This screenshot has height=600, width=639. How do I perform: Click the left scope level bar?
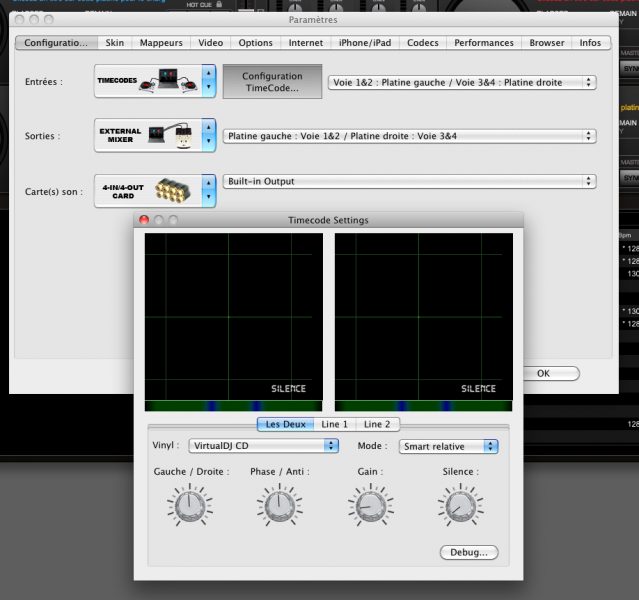click(x=234, y=406)
